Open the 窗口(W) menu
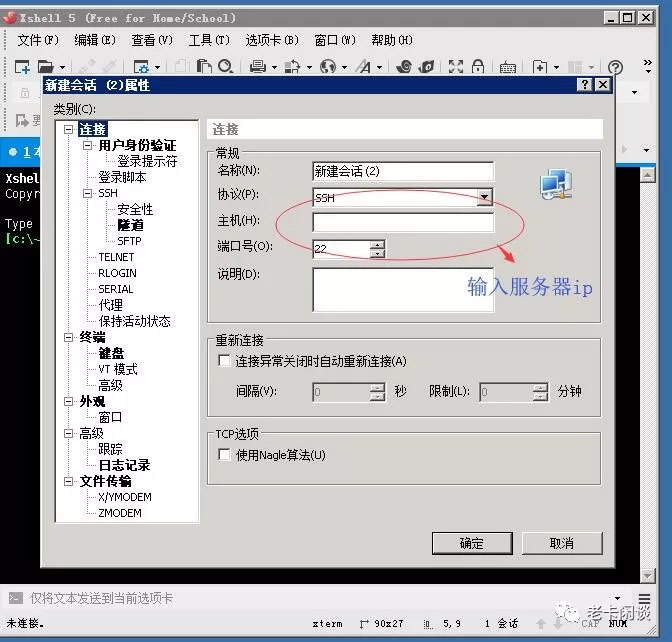 coord(335,40)
